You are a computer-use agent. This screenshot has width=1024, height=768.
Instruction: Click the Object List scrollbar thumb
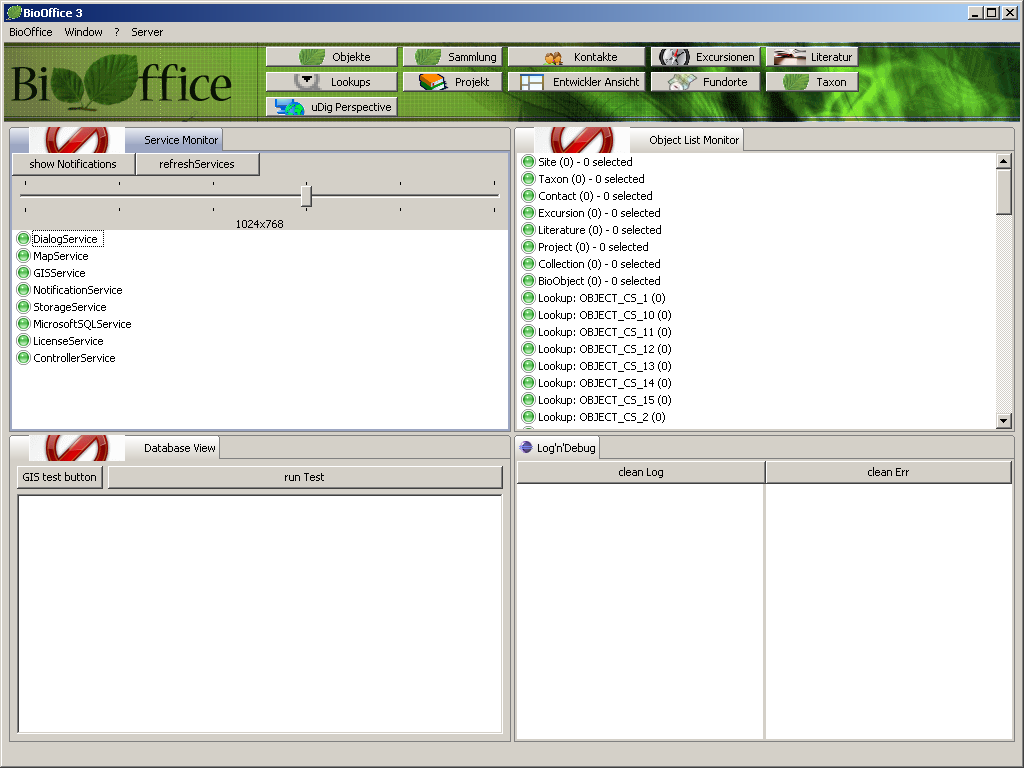(1004, 191)
